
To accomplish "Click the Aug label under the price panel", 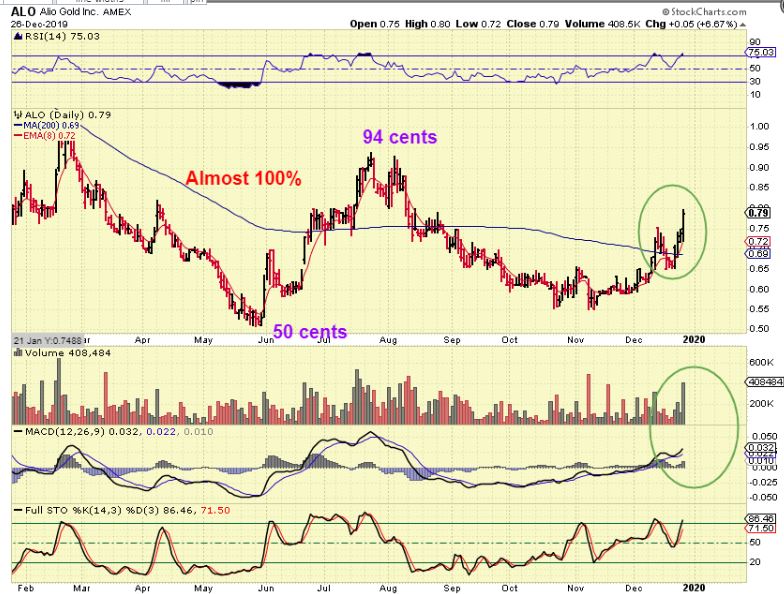I will 388,340.
